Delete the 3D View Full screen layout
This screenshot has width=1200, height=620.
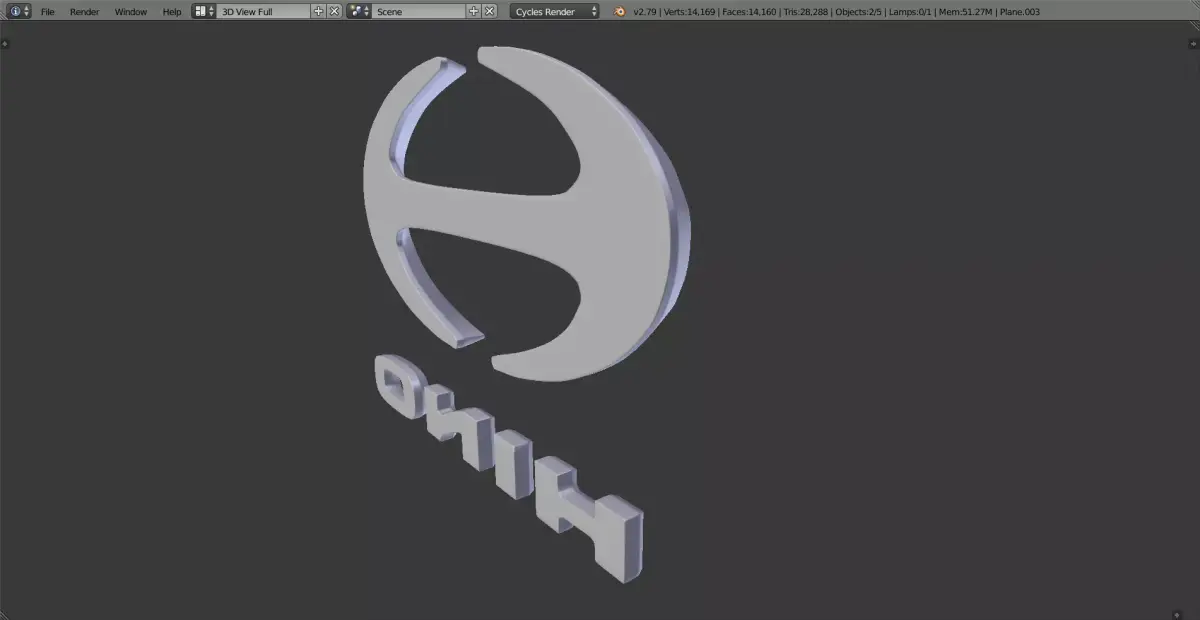(334, 11)
